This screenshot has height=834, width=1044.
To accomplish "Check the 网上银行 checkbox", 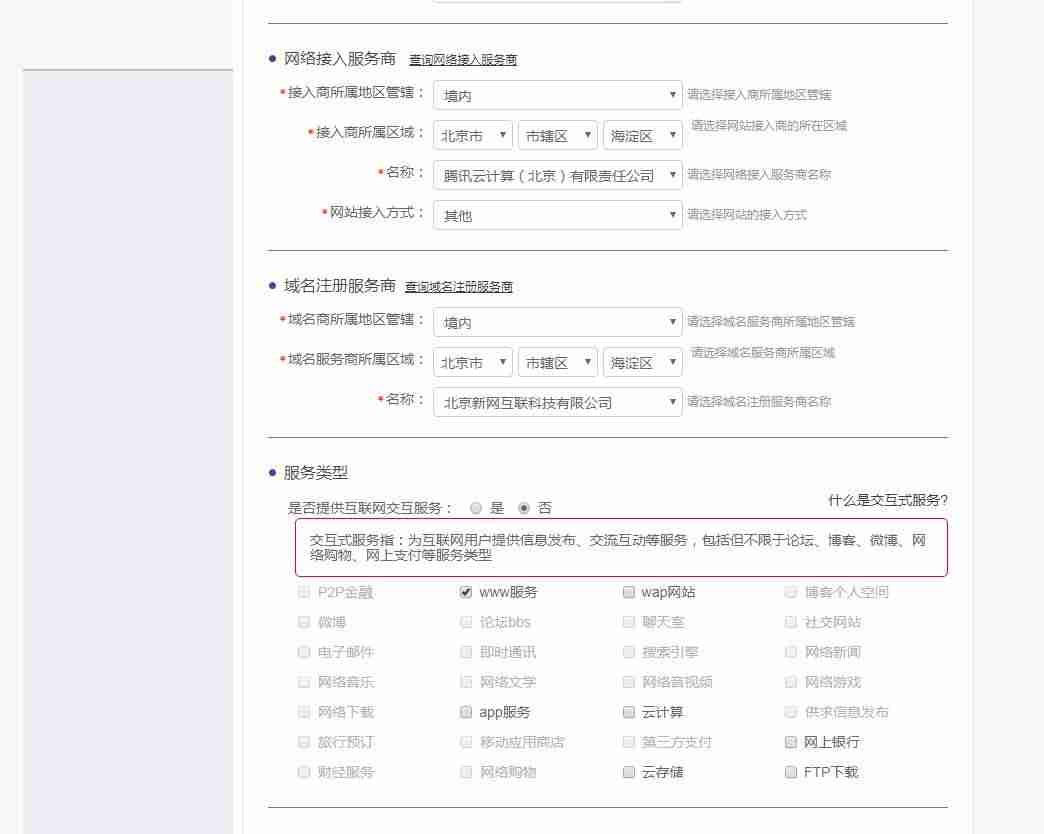I will click(791, 741).
